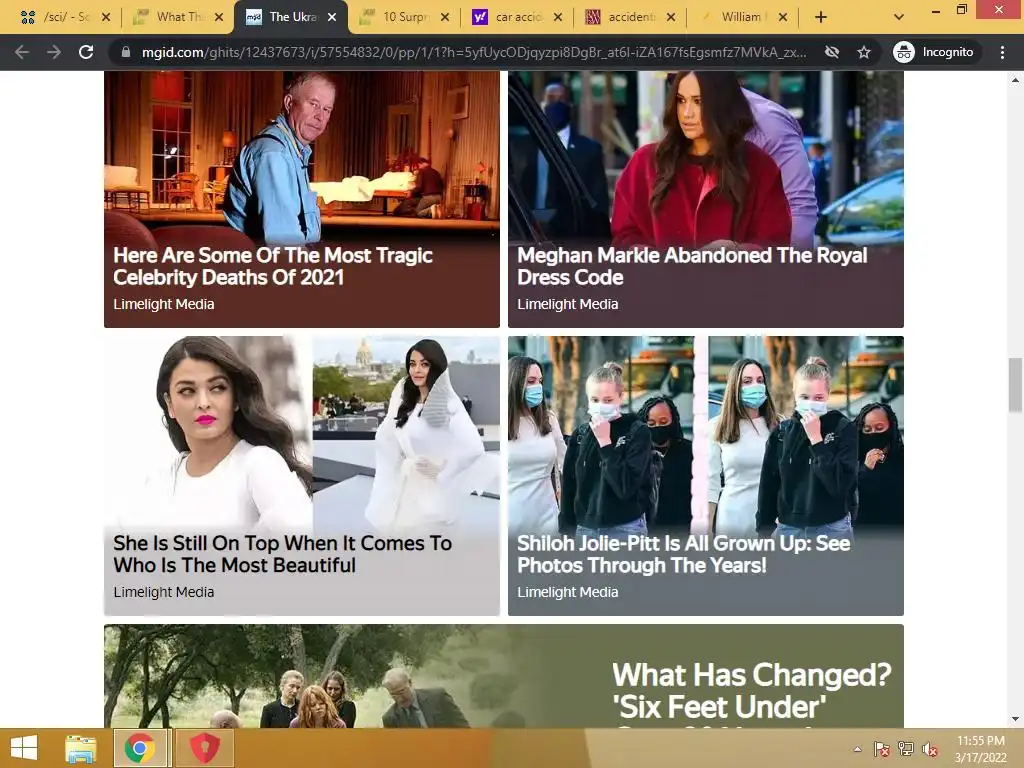Go back to the previous page

pyautogui.click(x=22, y=52)
